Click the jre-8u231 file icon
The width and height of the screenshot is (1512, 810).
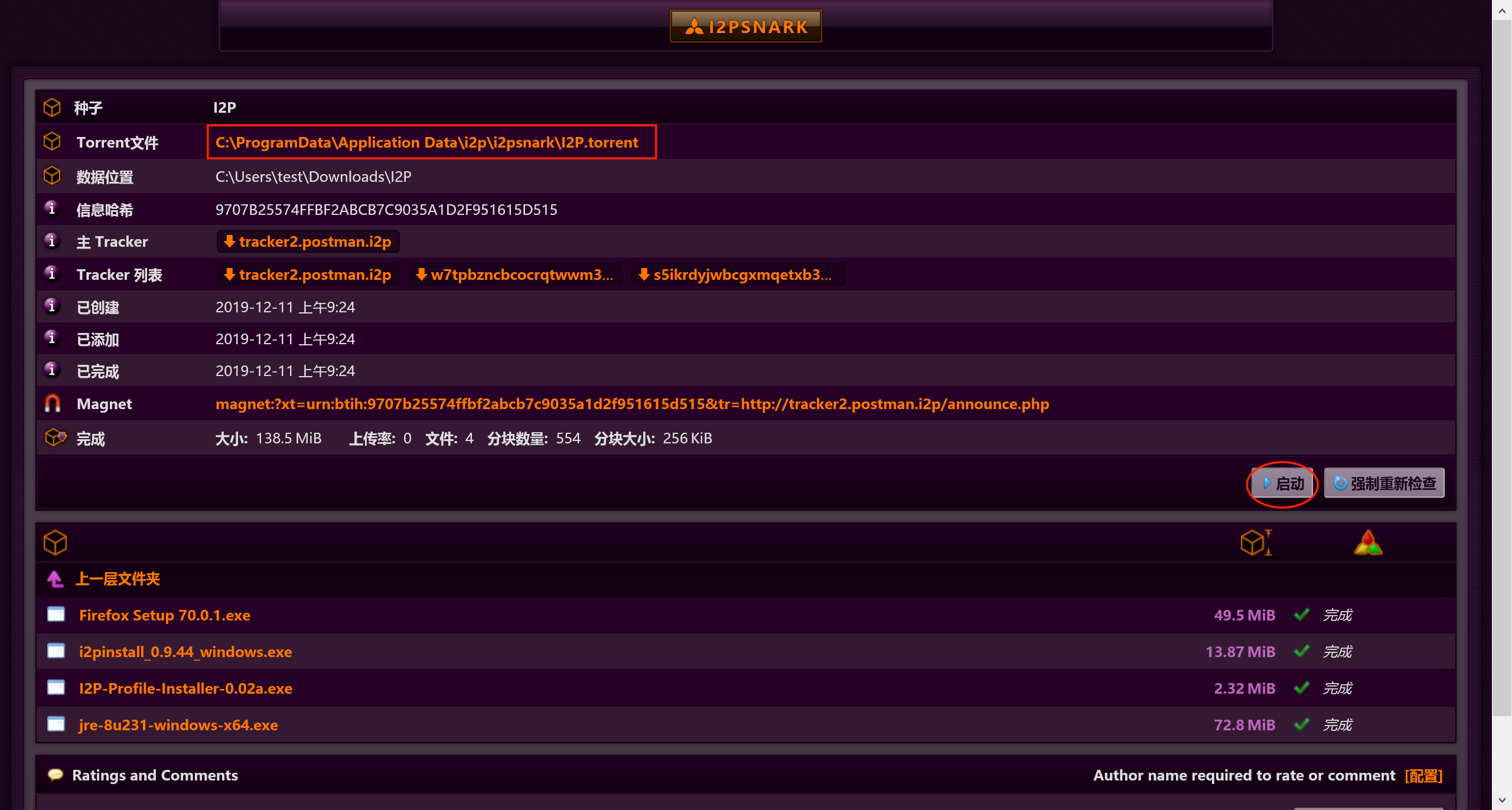(x=56, y=724)
